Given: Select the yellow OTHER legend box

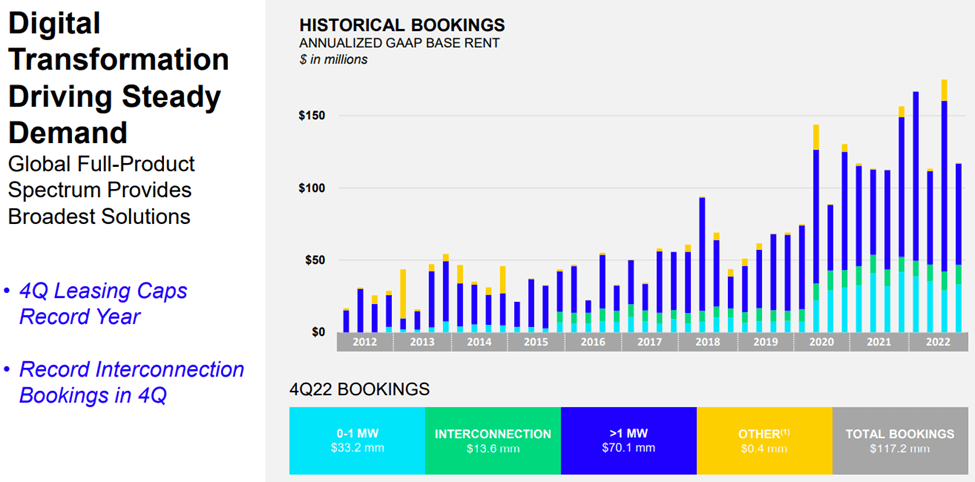Looking at the screenshot, I should (x=764, y=440).
